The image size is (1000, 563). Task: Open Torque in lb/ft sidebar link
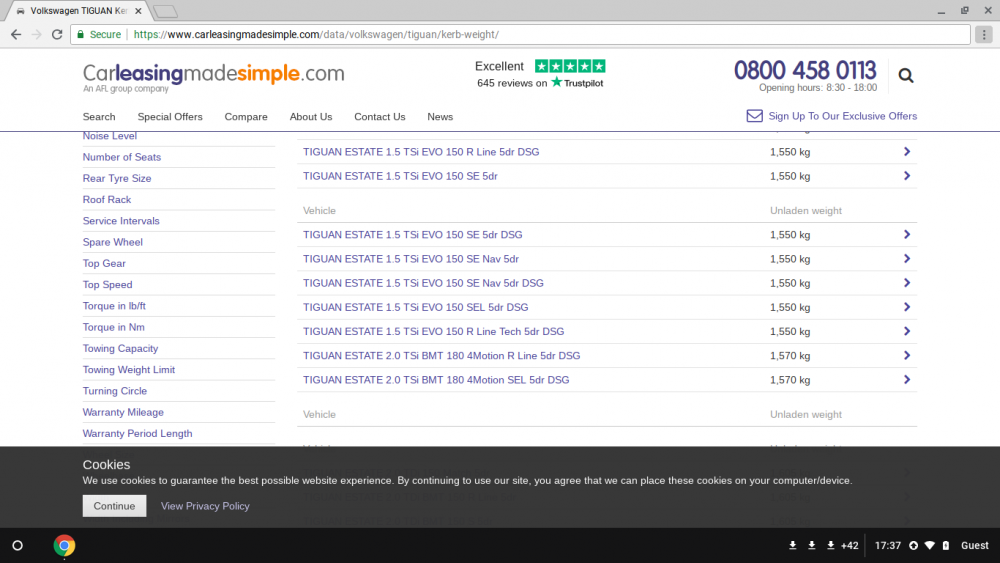click(114, 306)
